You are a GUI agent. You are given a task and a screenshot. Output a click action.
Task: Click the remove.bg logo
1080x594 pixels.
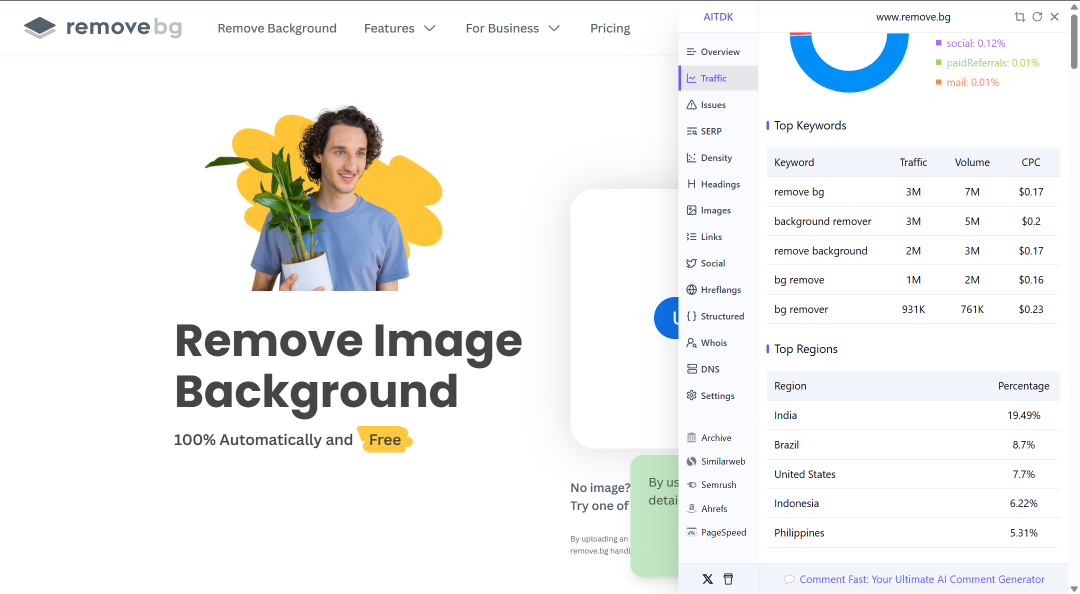(103, 28)
